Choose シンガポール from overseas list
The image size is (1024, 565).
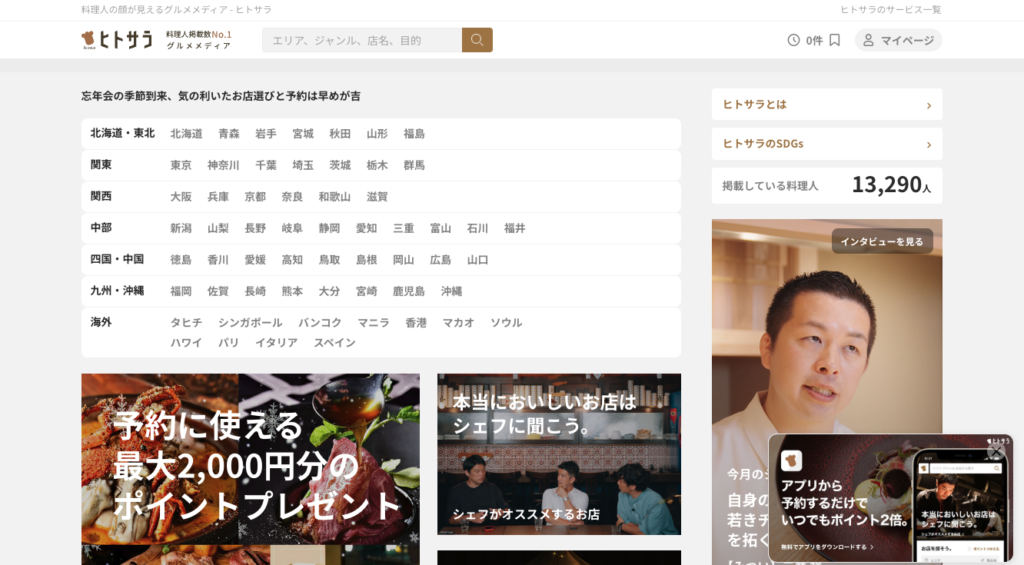pos(250,323)
